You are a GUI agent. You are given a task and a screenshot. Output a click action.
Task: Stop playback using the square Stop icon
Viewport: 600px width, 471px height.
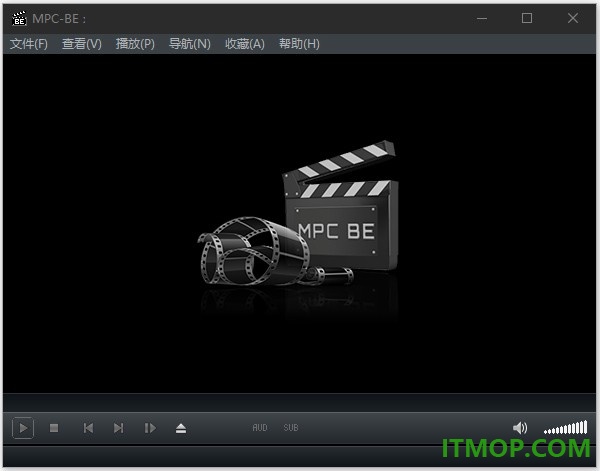(x=54, y=428)
